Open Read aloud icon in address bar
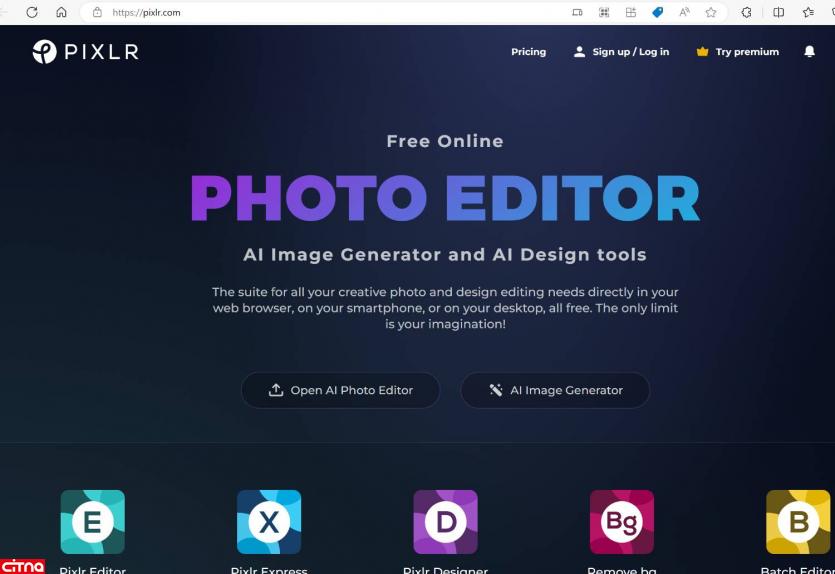This screenshot has height=574, width=835. (685, 12)
